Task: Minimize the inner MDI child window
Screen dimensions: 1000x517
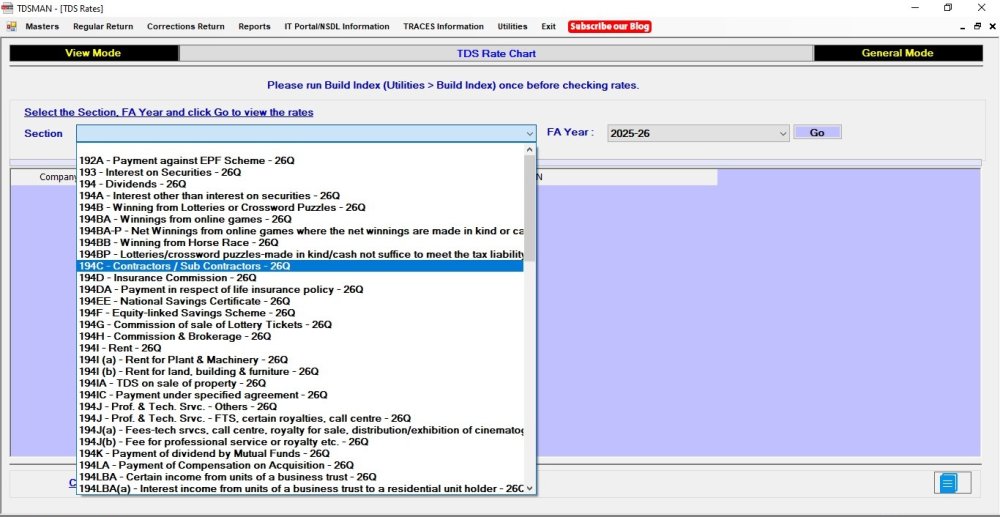Action: [x=963, y=27]
